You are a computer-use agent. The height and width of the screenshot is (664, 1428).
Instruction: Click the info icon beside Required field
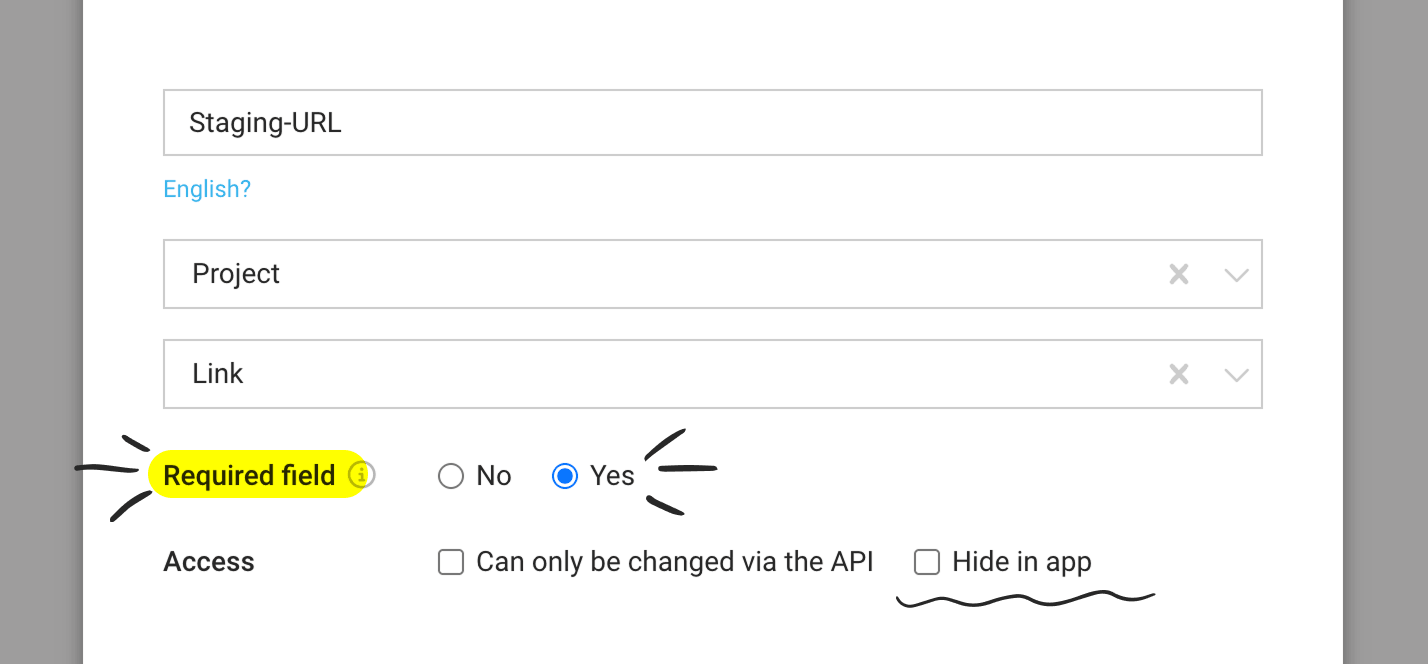pyautogui.click(x=362, y=476)
